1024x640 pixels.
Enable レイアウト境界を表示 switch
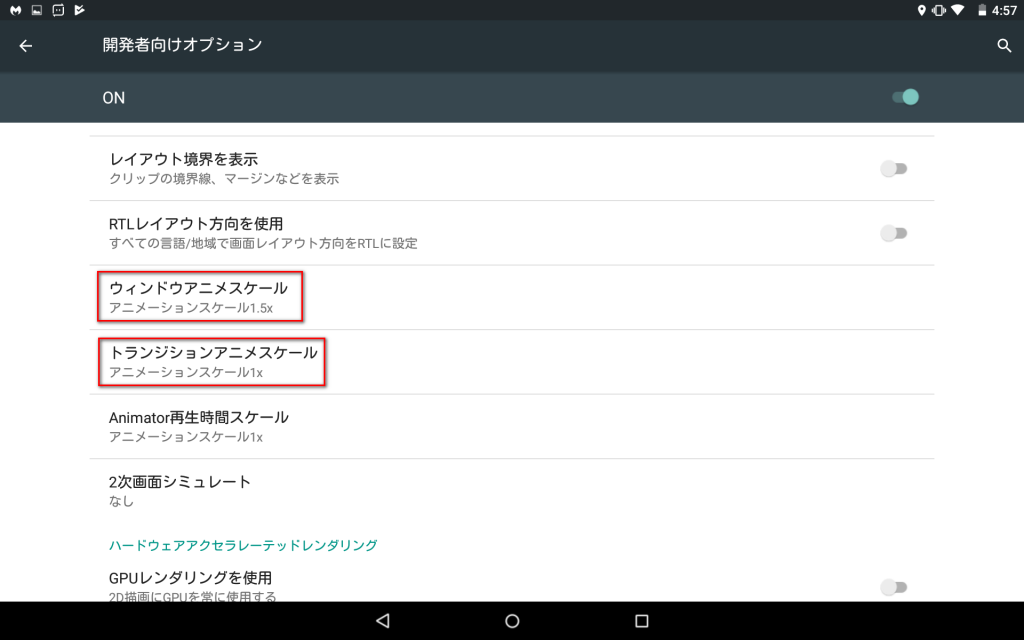coord(893,169)
